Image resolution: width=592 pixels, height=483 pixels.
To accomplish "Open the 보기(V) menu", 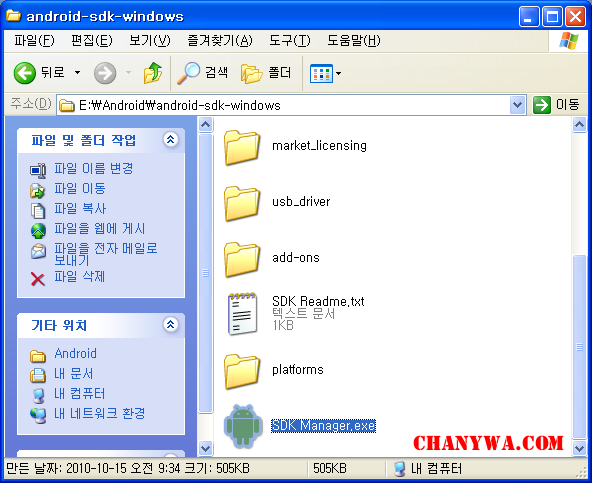I will point(150,40).
